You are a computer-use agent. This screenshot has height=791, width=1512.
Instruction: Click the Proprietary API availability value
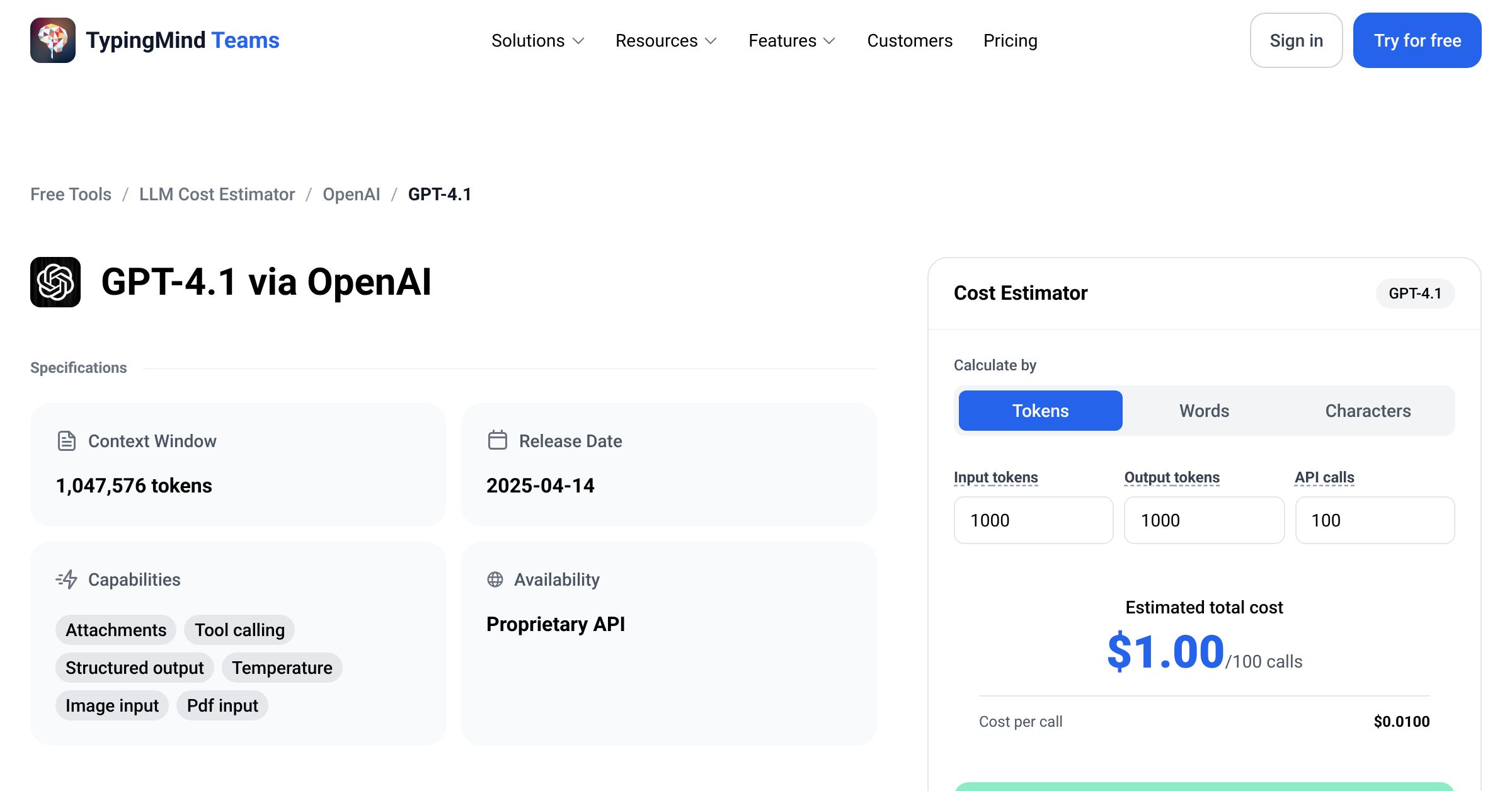556,624
